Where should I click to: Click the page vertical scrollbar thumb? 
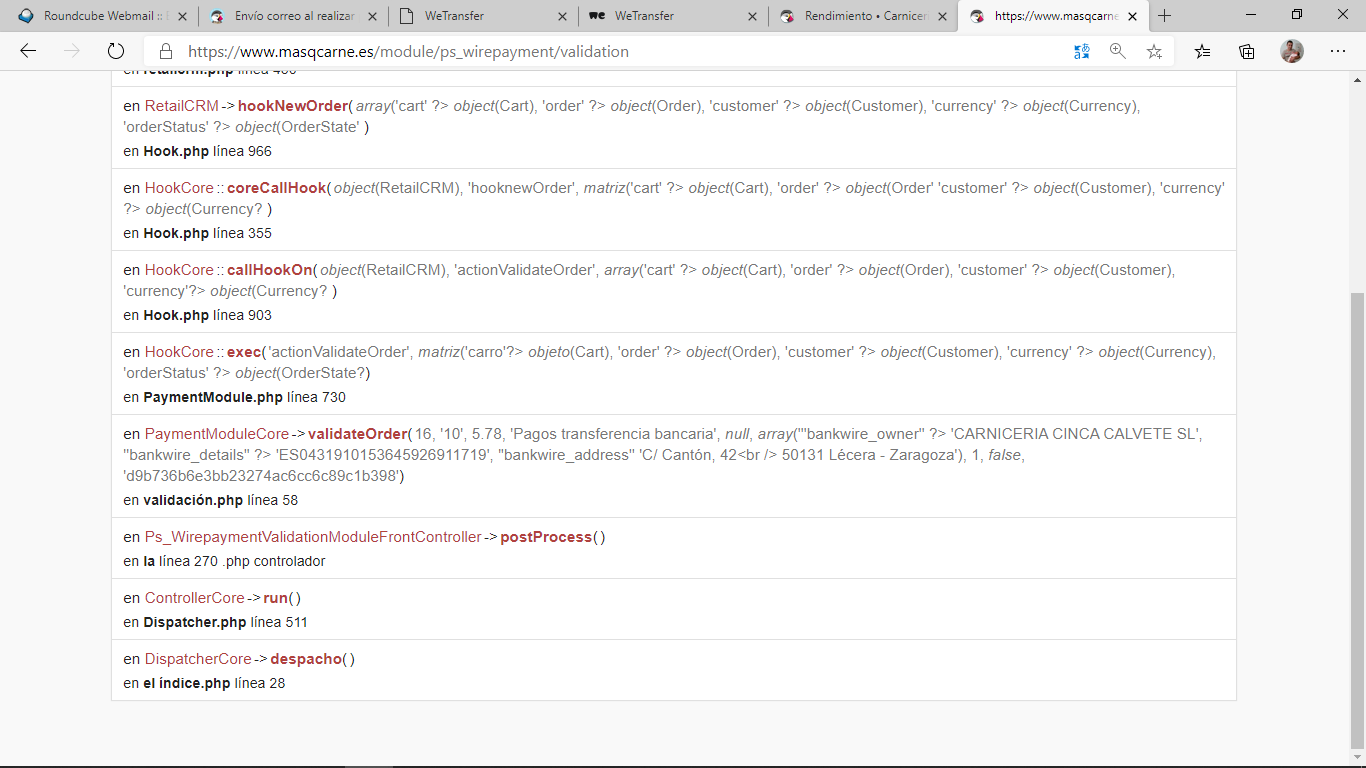1357,520
